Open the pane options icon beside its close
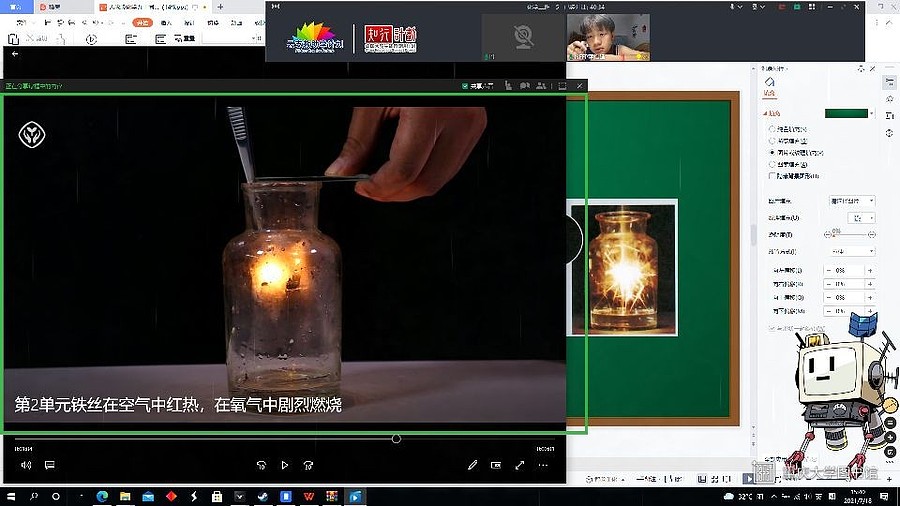The image size is (900, 506). coord(861,69)
